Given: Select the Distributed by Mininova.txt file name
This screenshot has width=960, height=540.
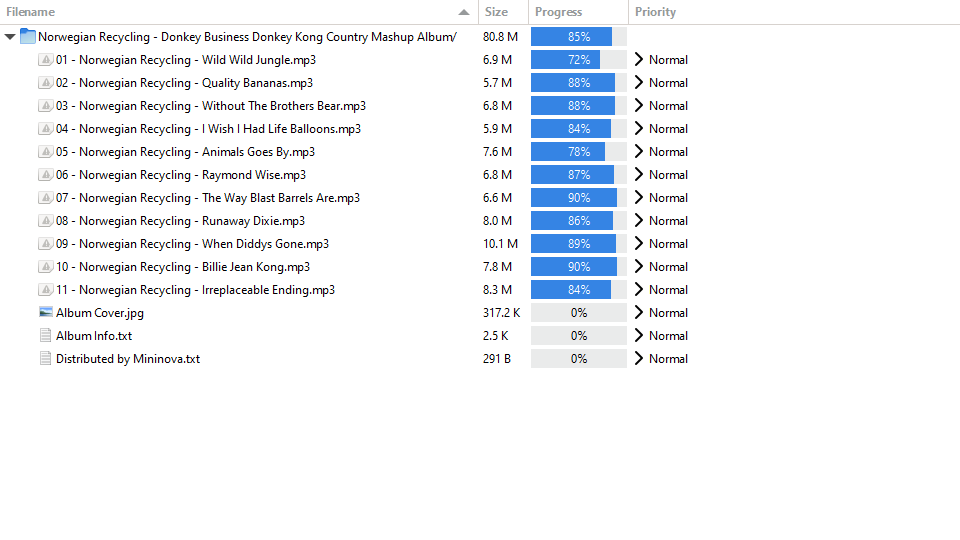Looking at the screenshot, I should pos(128,359).
